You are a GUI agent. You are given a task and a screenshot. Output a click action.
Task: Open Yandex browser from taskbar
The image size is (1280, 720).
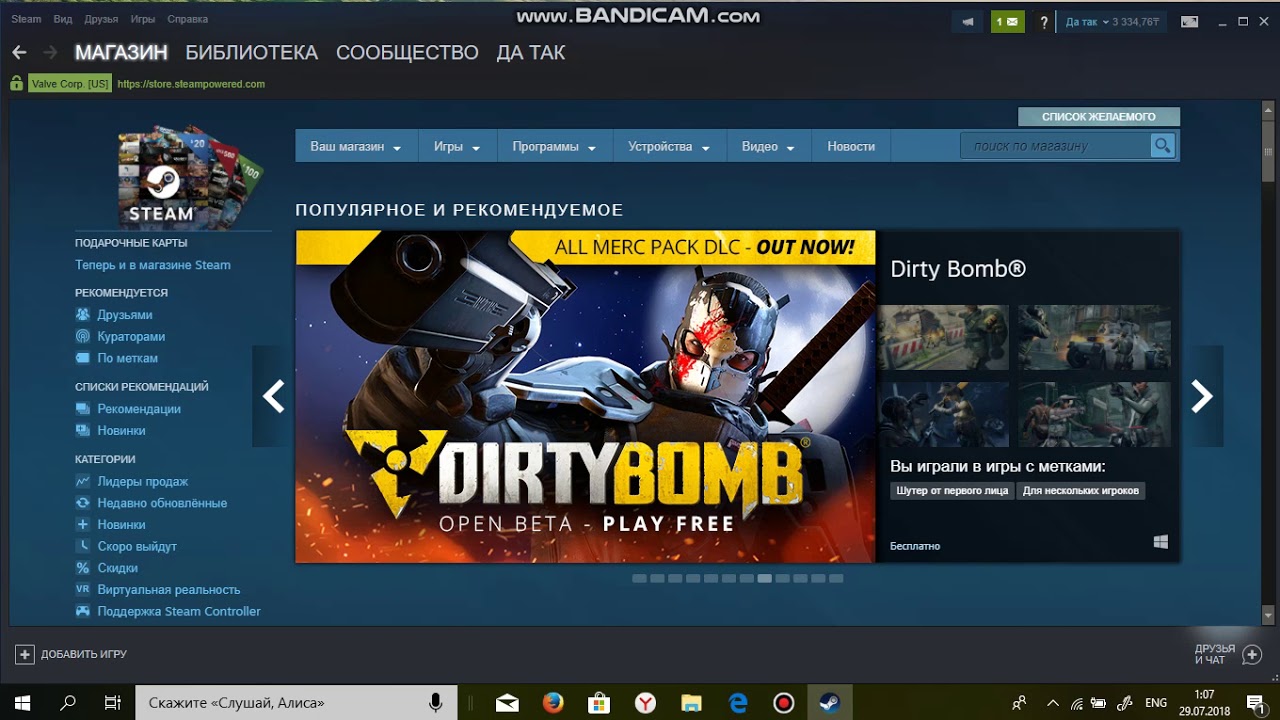point(646,703)
